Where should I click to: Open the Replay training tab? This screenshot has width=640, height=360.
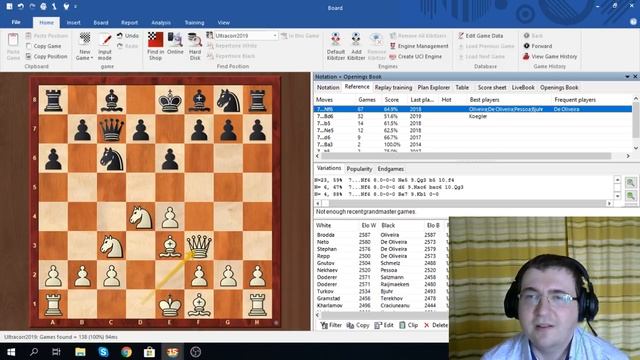pyautogui.click(x=393, y=87)
